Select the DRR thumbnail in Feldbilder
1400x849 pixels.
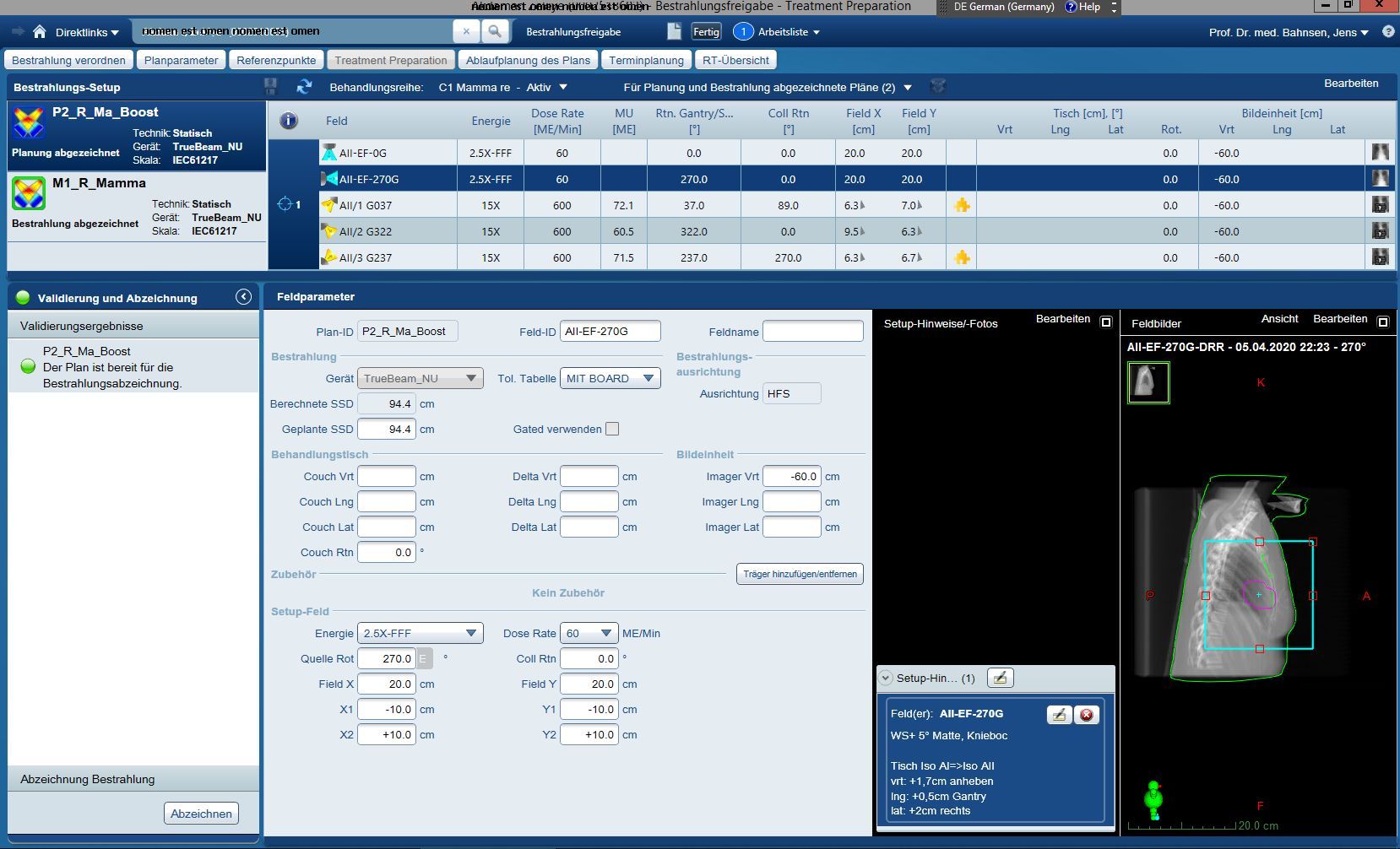1148,382
